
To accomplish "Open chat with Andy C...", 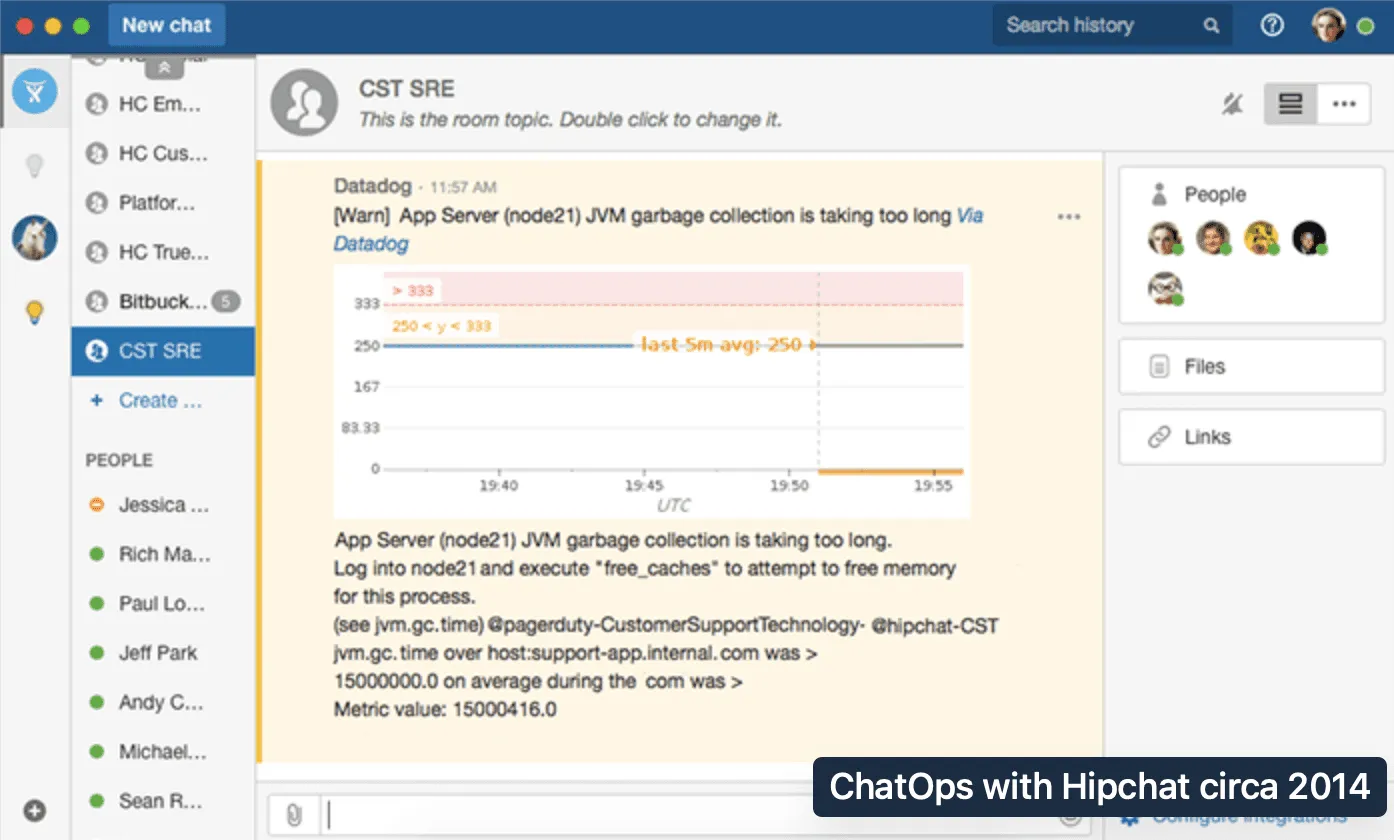I will click(163, 702).
